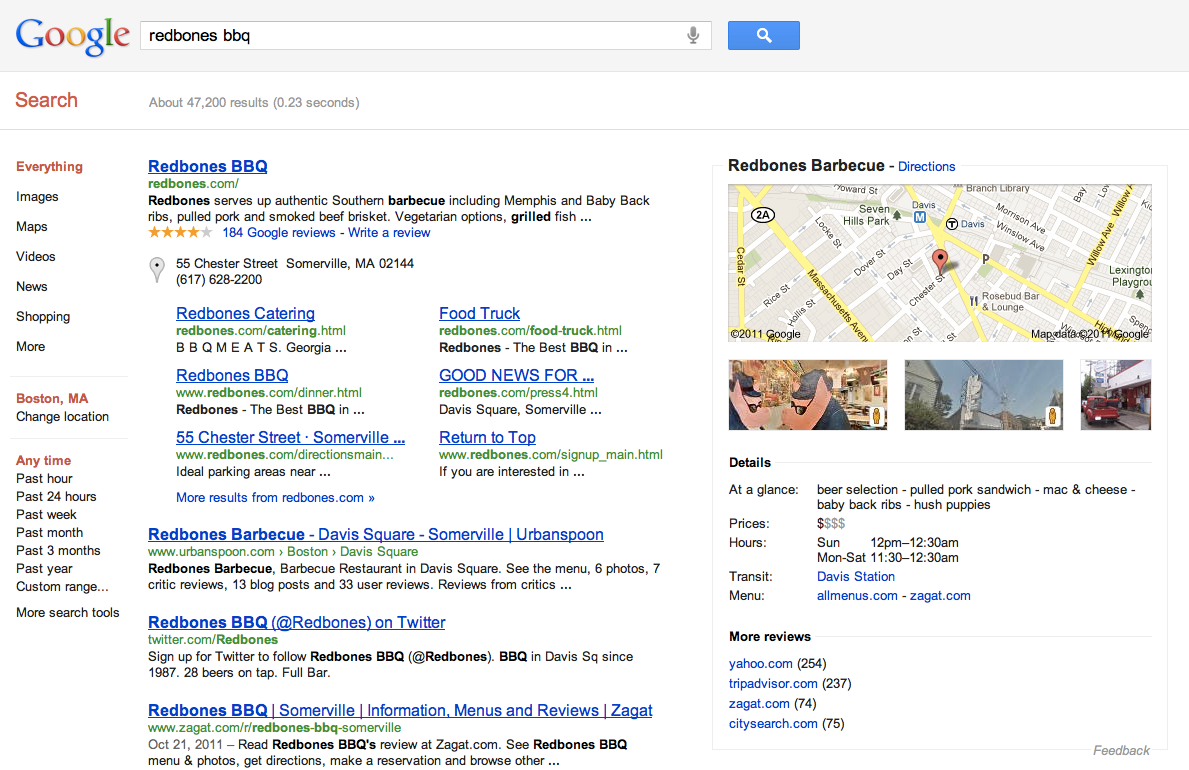
Task: Expand More search tools
Action: click(x=67, y=613)
